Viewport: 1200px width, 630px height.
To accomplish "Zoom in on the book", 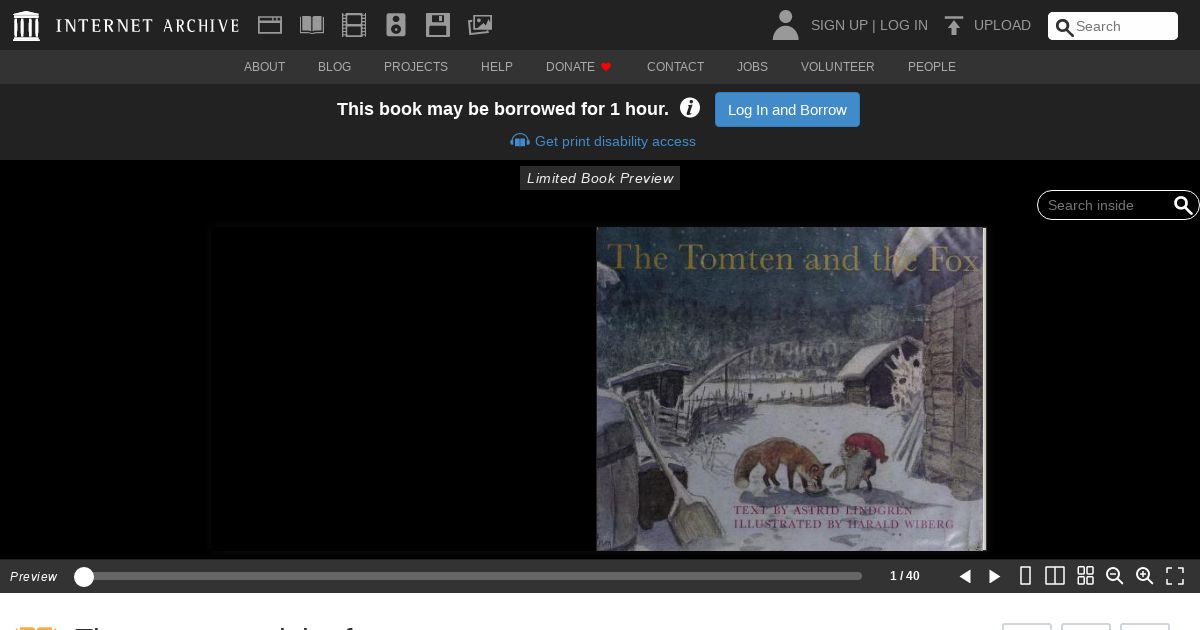I will pos(1145,576).
